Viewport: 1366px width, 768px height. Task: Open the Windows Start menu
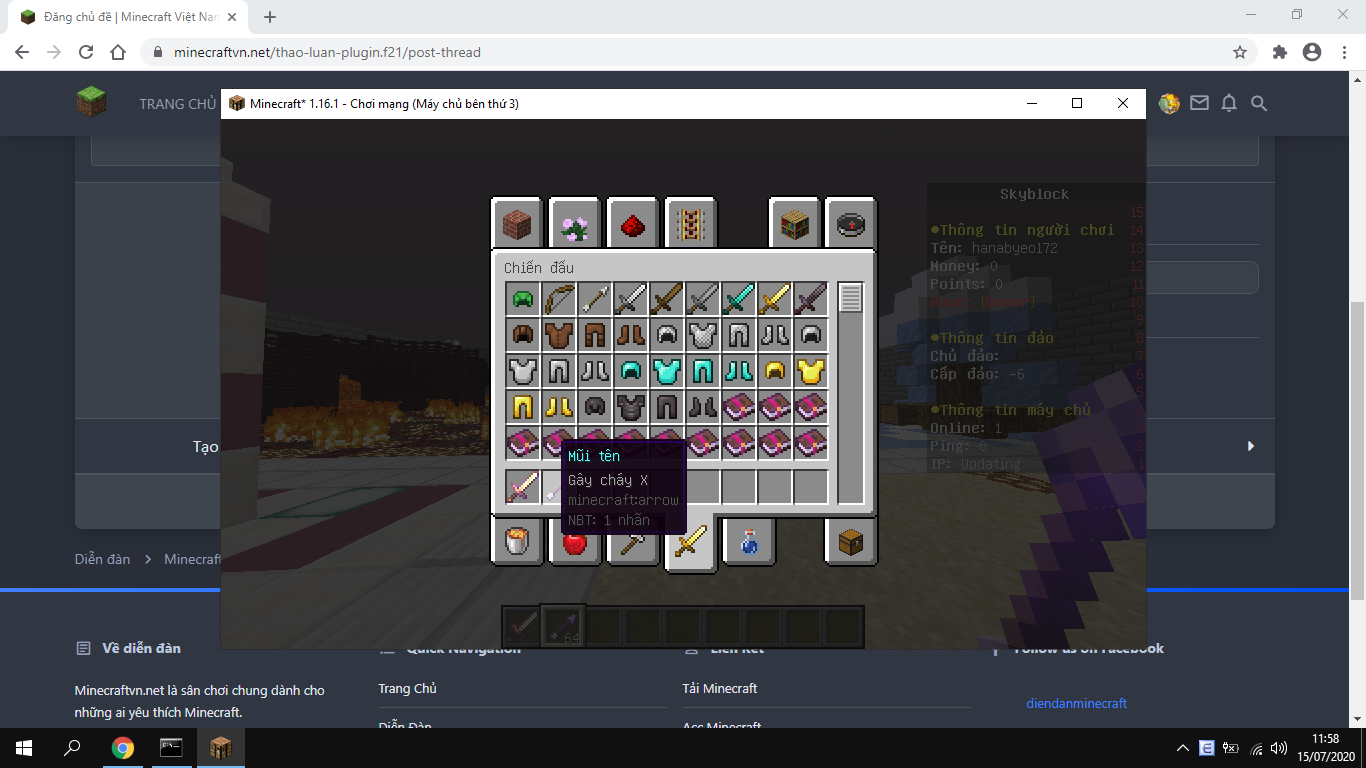pyautogui.click(x=24, y=748)
